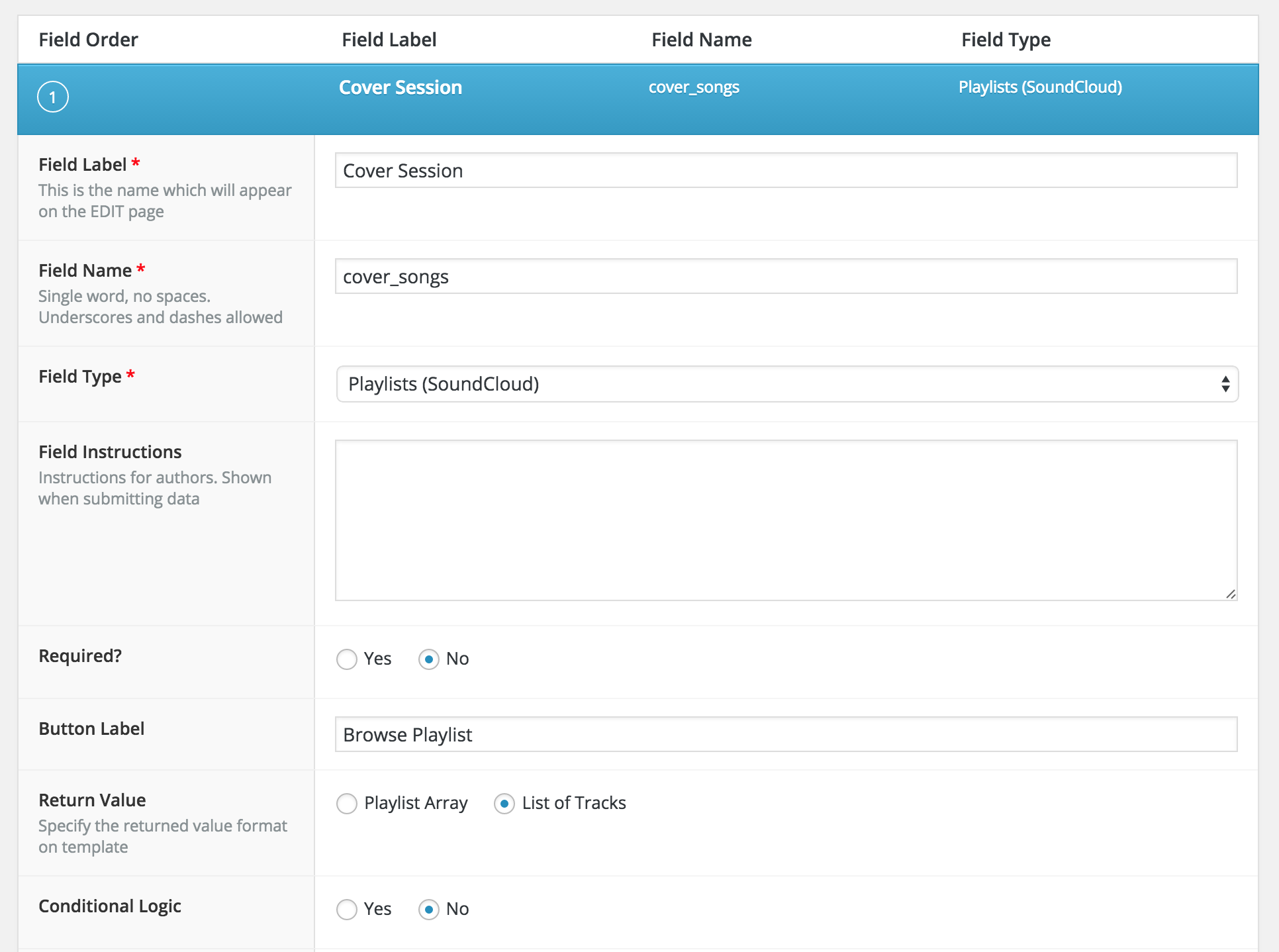The height and width of the screenshot is (952, 1279).
Task: Click Playlists (SoundCloud) in blue header row
Action: click(1040, 87)
